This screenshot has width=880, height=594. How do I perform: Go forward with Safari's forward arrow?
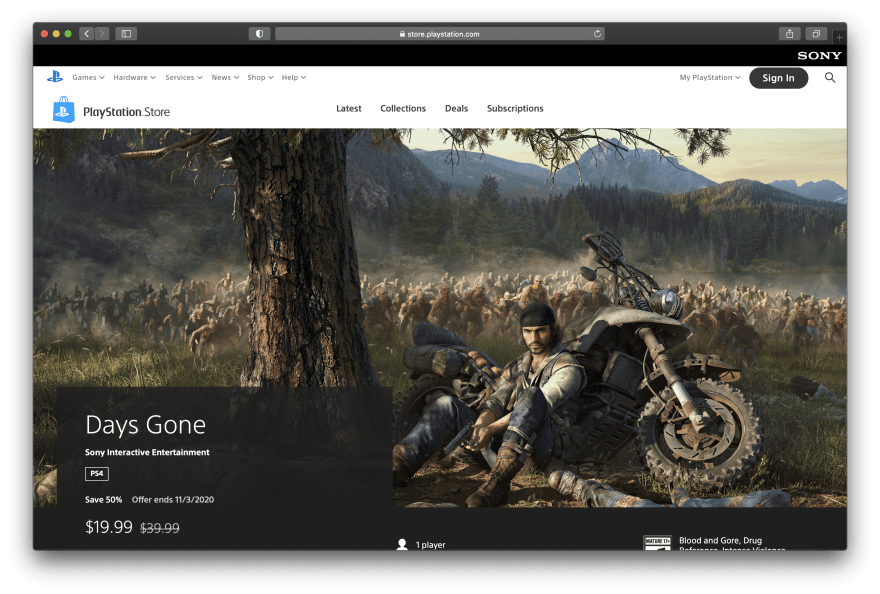pos(102,34)
